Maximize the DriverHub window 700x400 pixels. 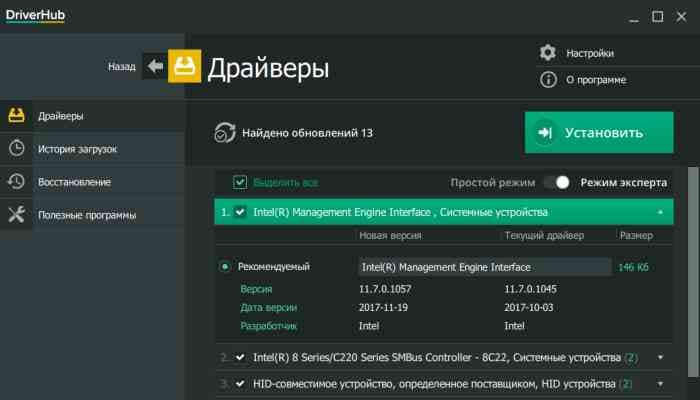click(x=658, y=17)
